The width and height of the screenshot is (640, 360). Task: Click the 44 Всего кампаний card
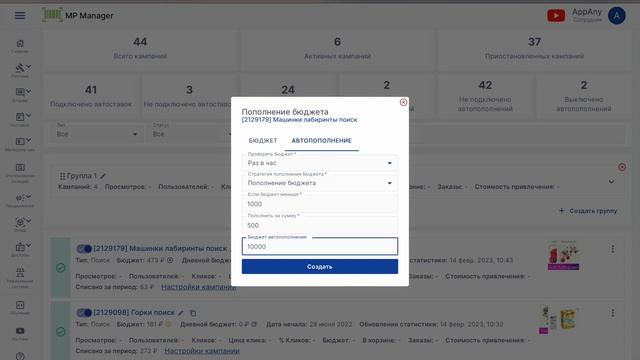pyautogui.click(x=140, y=48)
